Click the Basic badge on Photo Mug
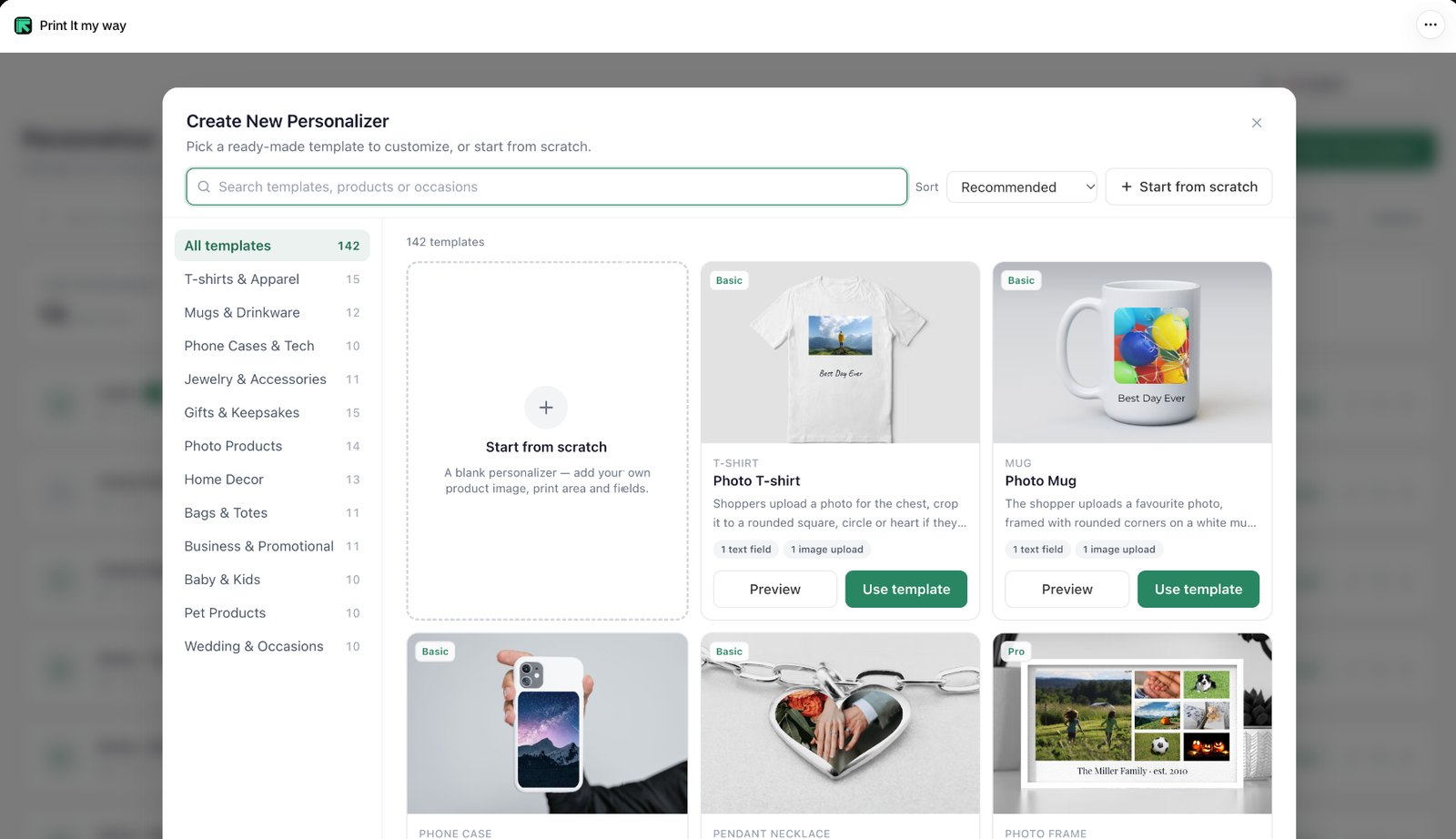The height and width of the screenshot is (839, 1456). tap(1021, 280)
